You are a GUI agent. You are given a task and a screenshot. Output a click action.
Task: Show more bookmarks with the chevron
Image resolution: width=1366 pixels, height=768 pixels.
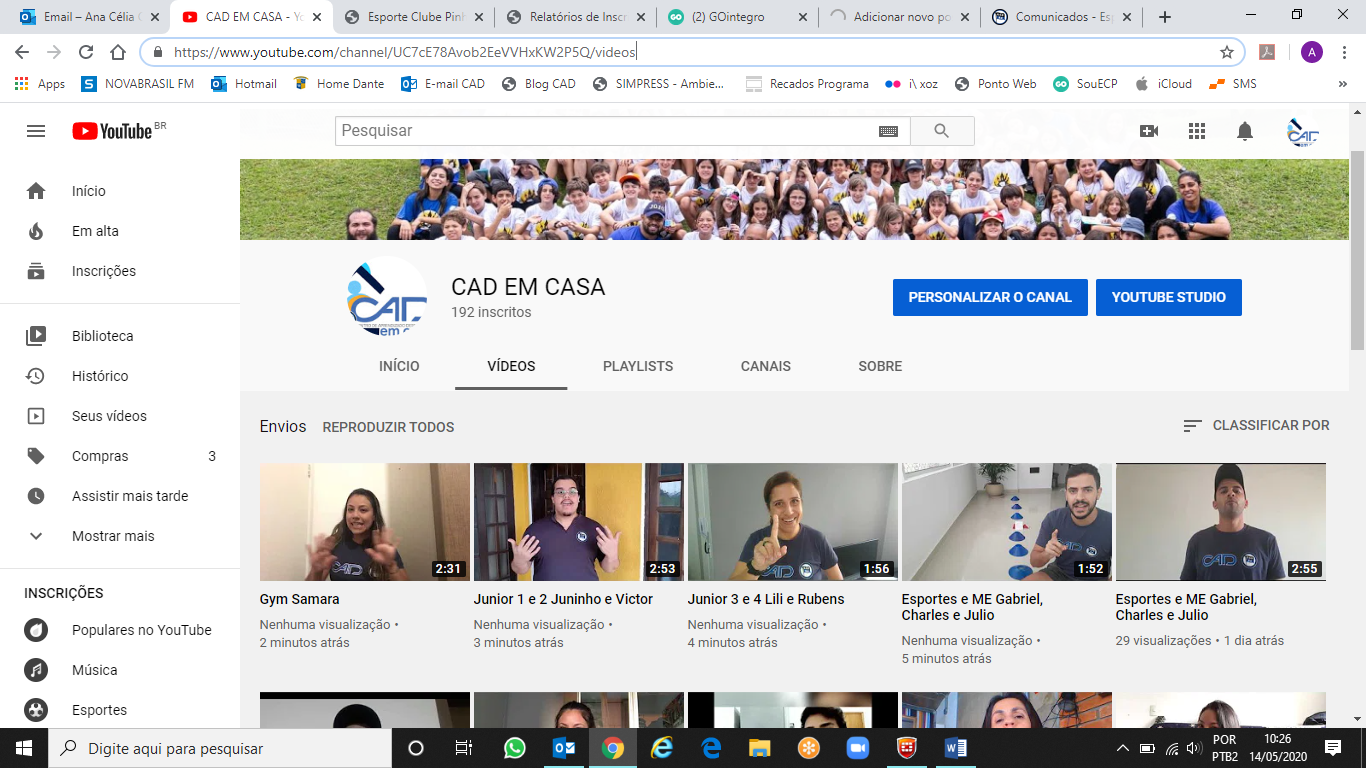1342,84
